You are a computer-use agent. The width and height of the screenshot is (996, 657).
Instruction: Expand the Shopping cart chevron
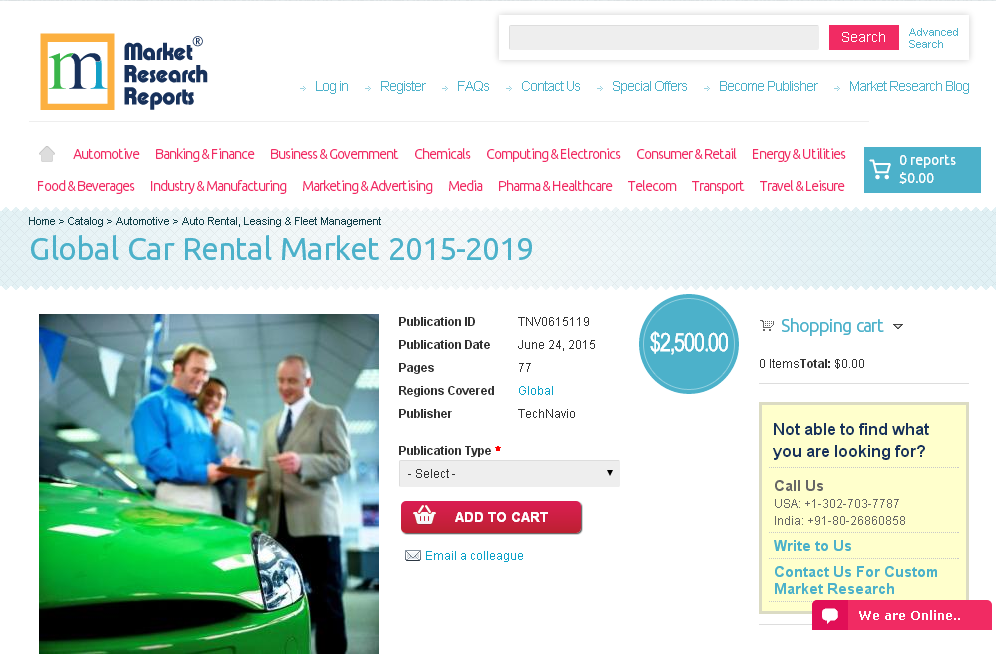tap(898, 326)
